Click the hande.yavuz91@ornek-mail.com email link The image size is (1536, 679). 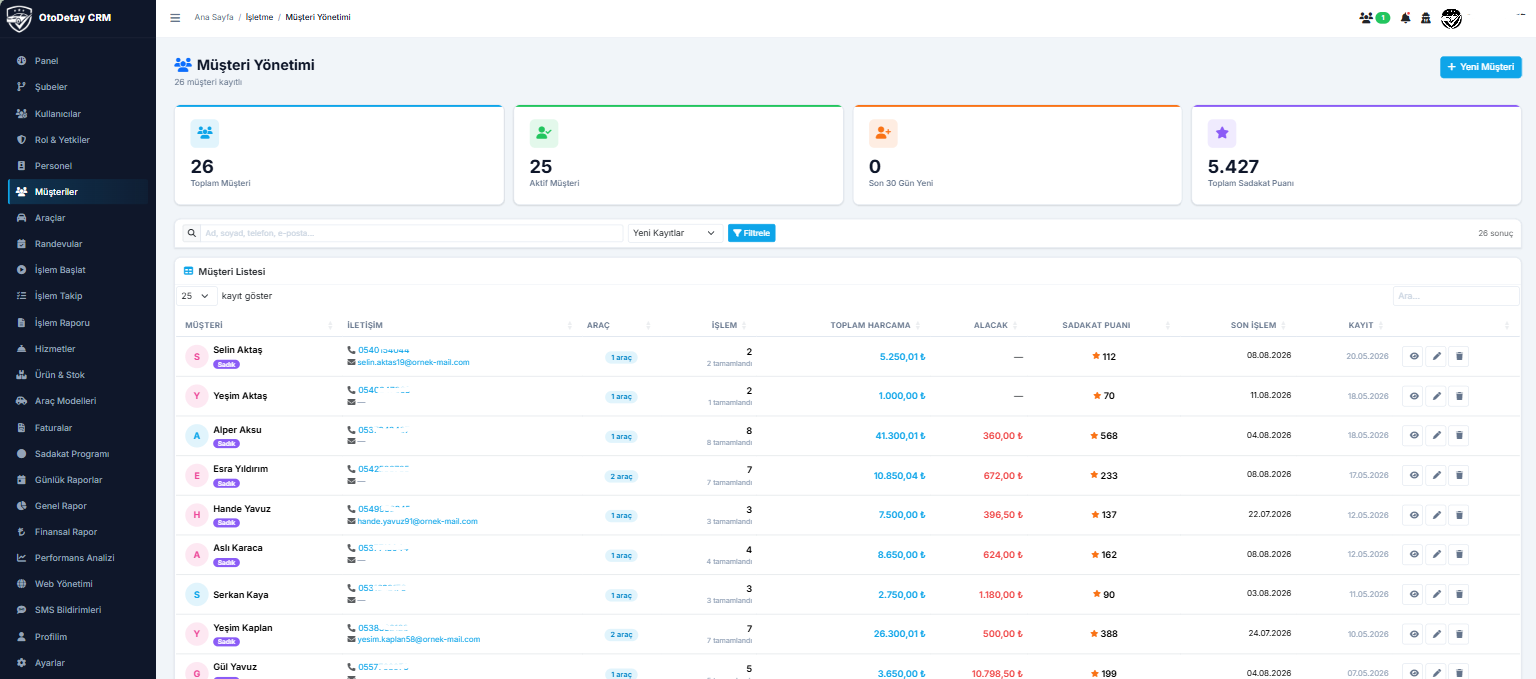(417, 521)
